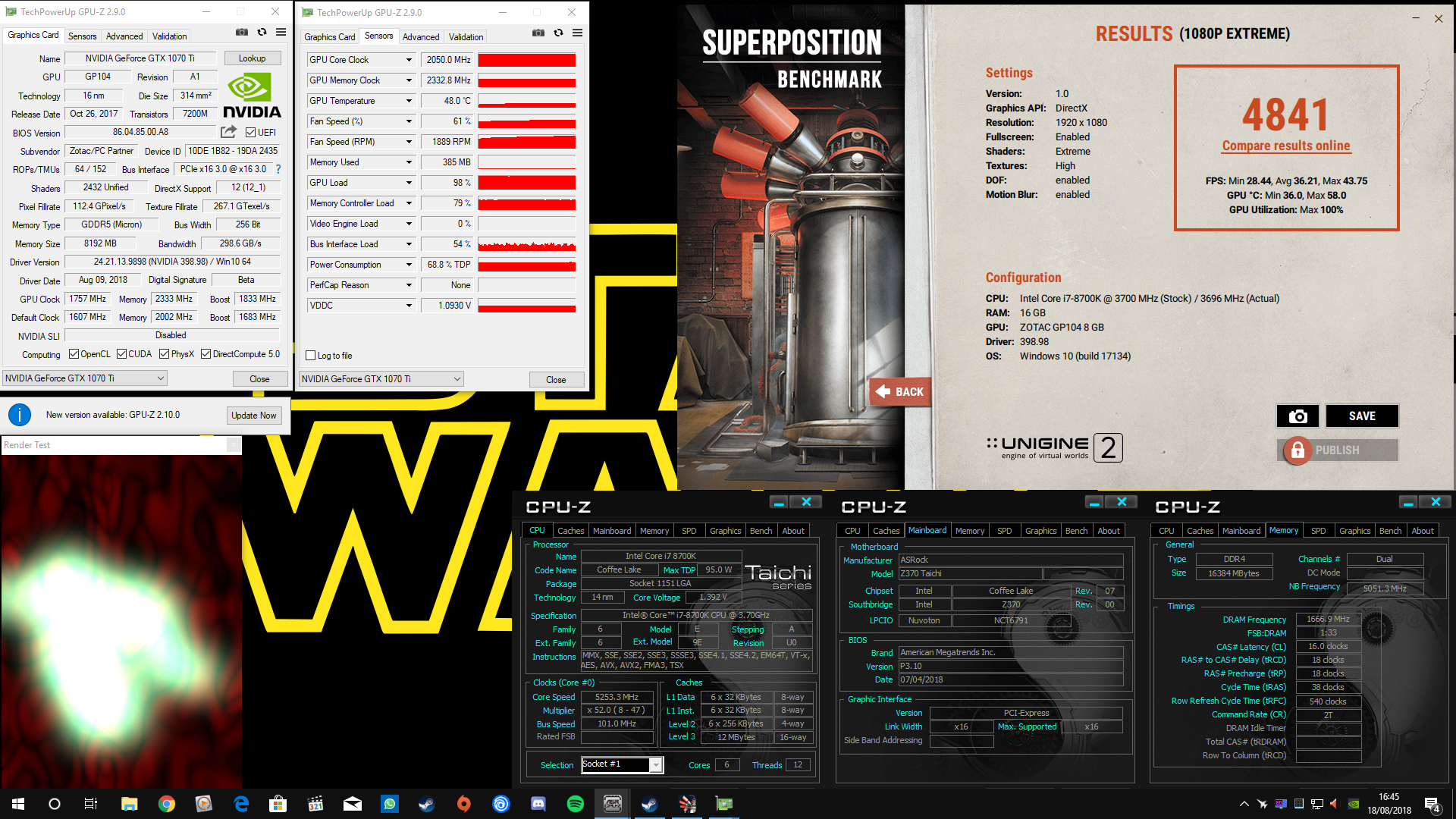The image size is (1456, 819).
Task: Click Update Now for GPU-Z
Action: coord(254,416)
